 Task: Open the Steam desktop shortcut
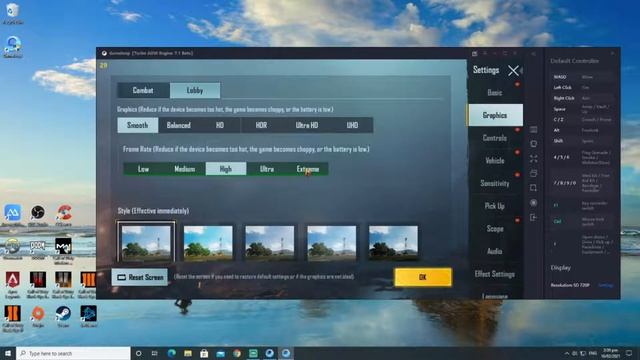63,316
